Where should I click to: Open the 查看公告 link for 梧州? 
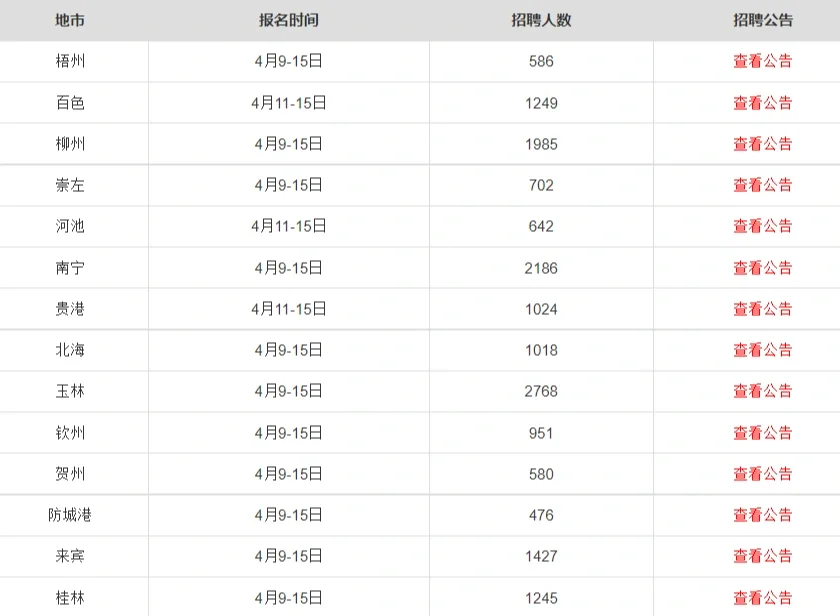762,61
